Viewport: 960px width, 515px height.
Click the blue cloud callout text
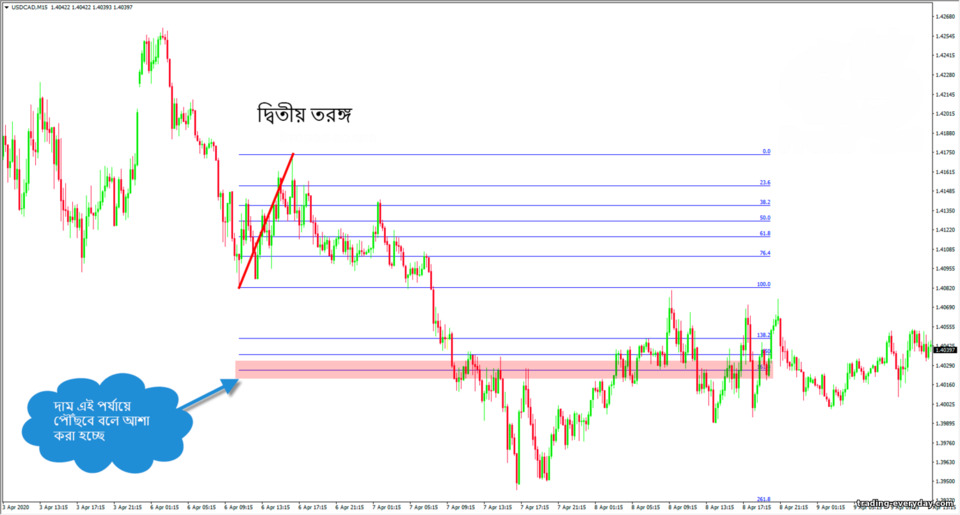[x=102, y=420]
